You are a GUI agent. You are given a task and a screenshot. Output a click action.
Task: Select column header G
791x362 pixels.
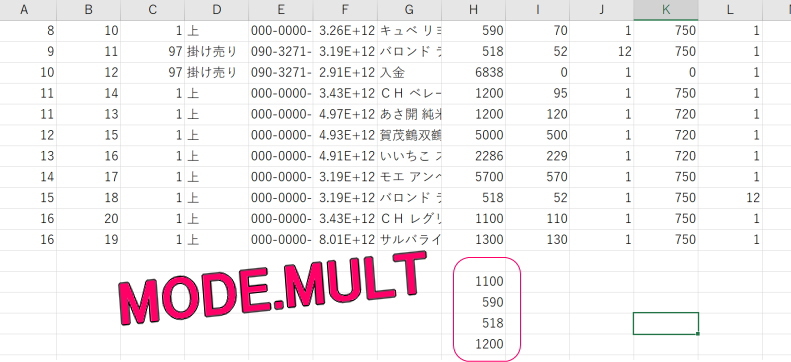pyautogui.click(x=409, y=10)
